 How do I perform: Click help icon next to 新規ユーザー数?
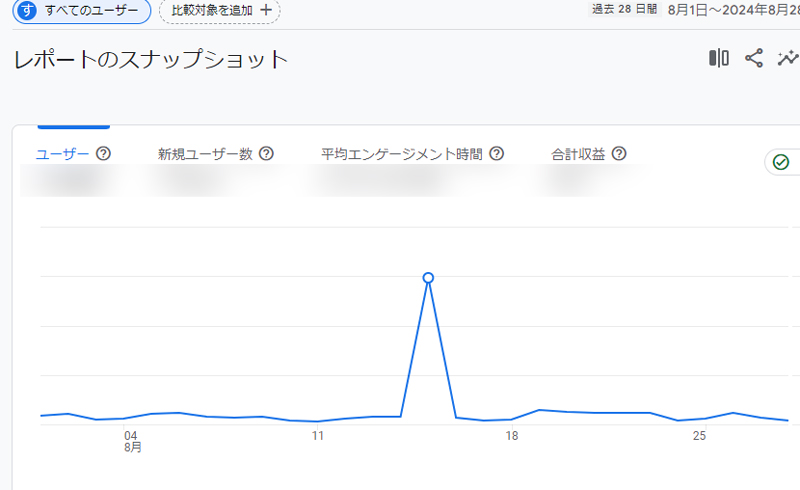click(266, 154)
